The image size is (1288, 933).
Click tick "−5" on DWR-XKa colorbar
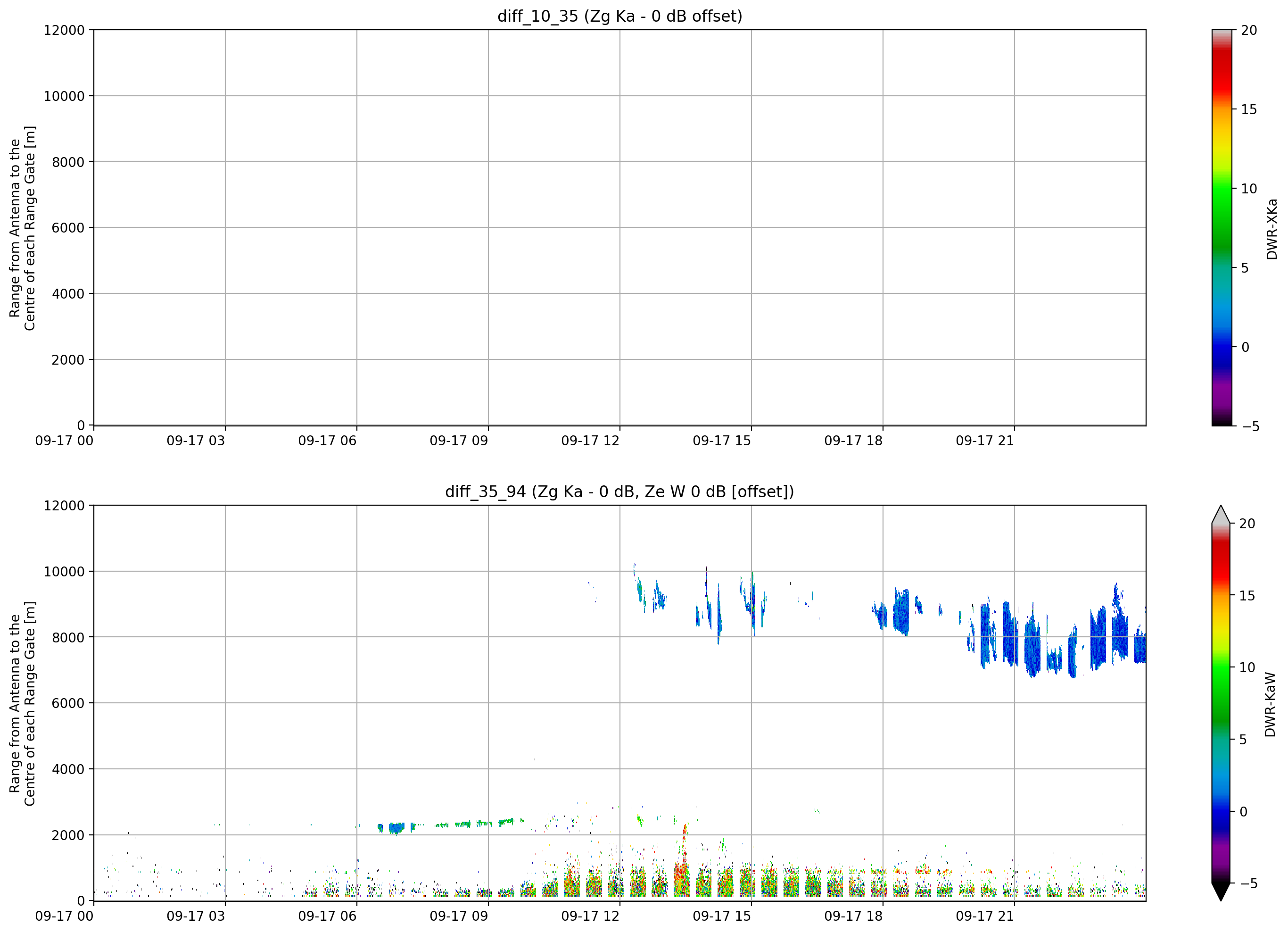point(1250,426)
